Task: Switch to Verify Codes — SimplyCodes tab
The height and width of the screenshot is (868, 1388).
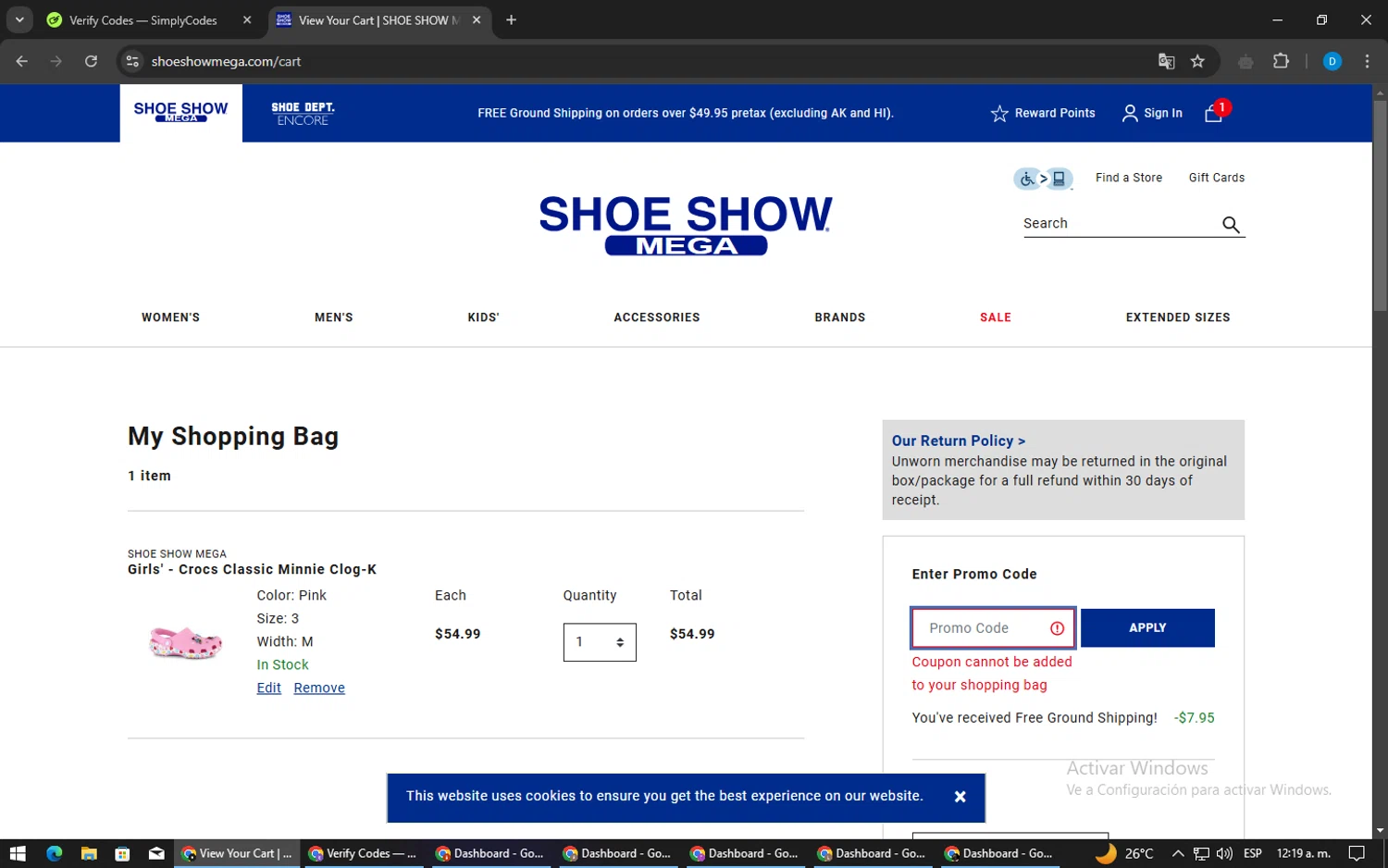Action: [143, 20]
